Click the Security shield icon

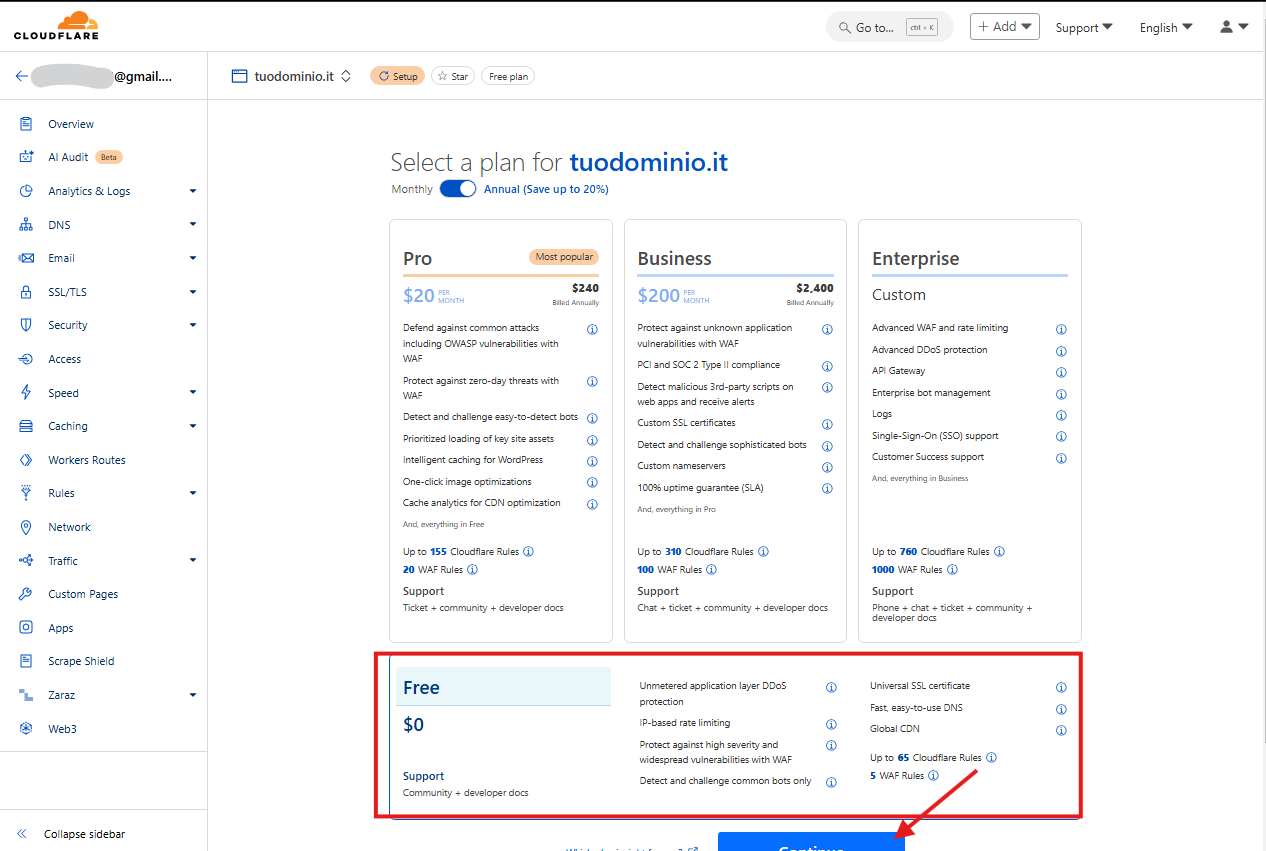[27, 325]
